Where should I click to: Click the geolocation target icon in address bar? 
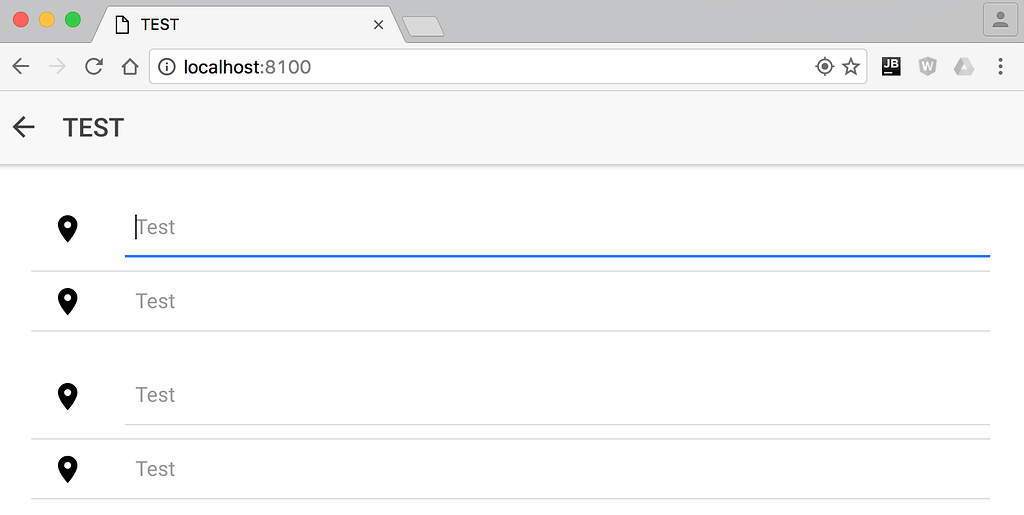pyautogui.click(x=825, y=67)
